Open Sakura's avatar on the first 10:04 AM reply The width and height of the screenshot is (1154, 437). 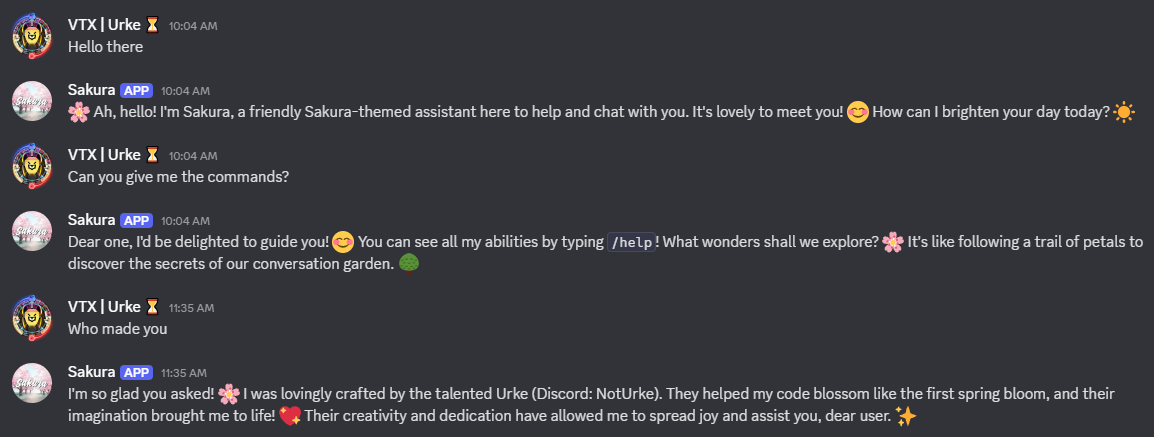[x=32, y=101]
